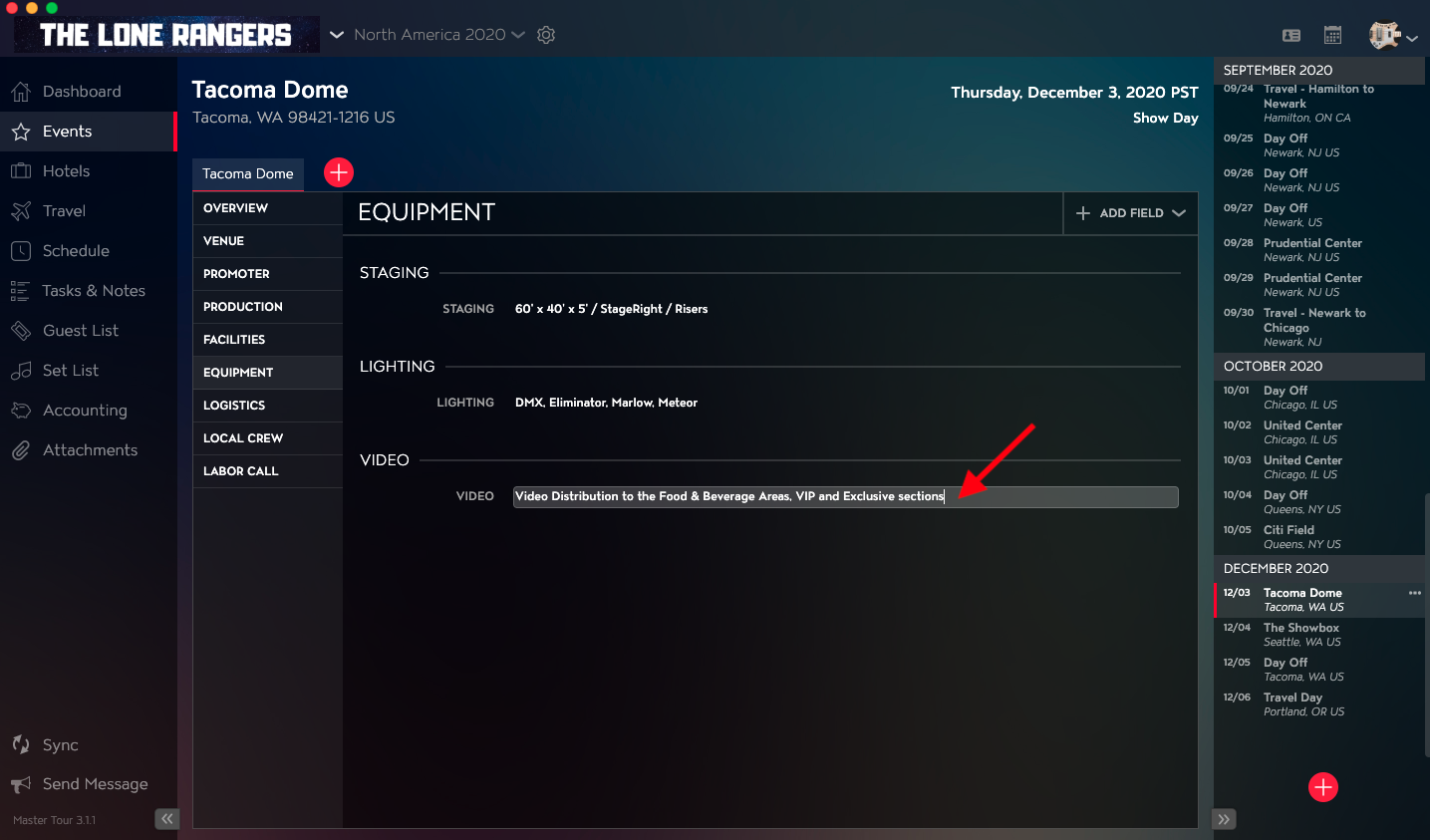Screen dimensions: 1430x840
Task: Select 12/06 Travel Day Portland
Action: pos(1319,704)
